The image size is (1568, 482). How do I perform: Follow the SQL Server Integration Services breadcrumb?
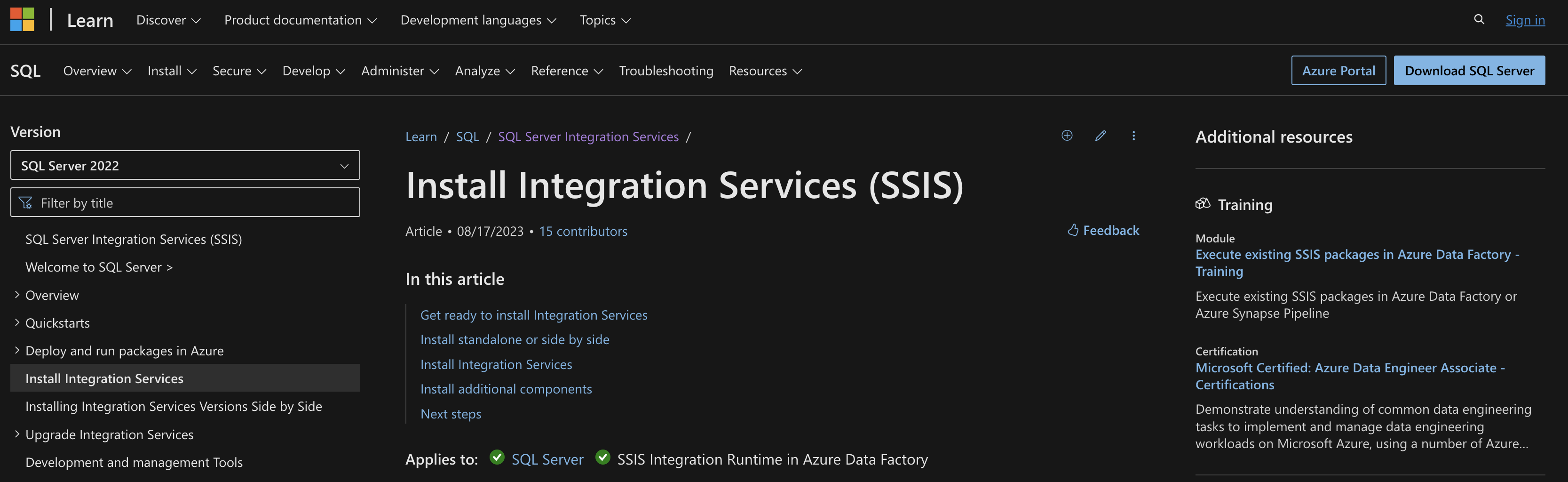[588, 137]
